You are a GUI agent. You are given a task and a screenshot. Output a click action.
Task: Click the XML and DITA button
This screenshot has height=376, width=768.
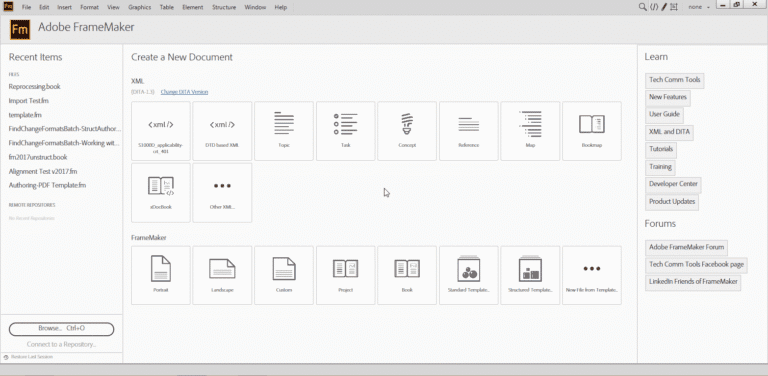pos(669,132)
